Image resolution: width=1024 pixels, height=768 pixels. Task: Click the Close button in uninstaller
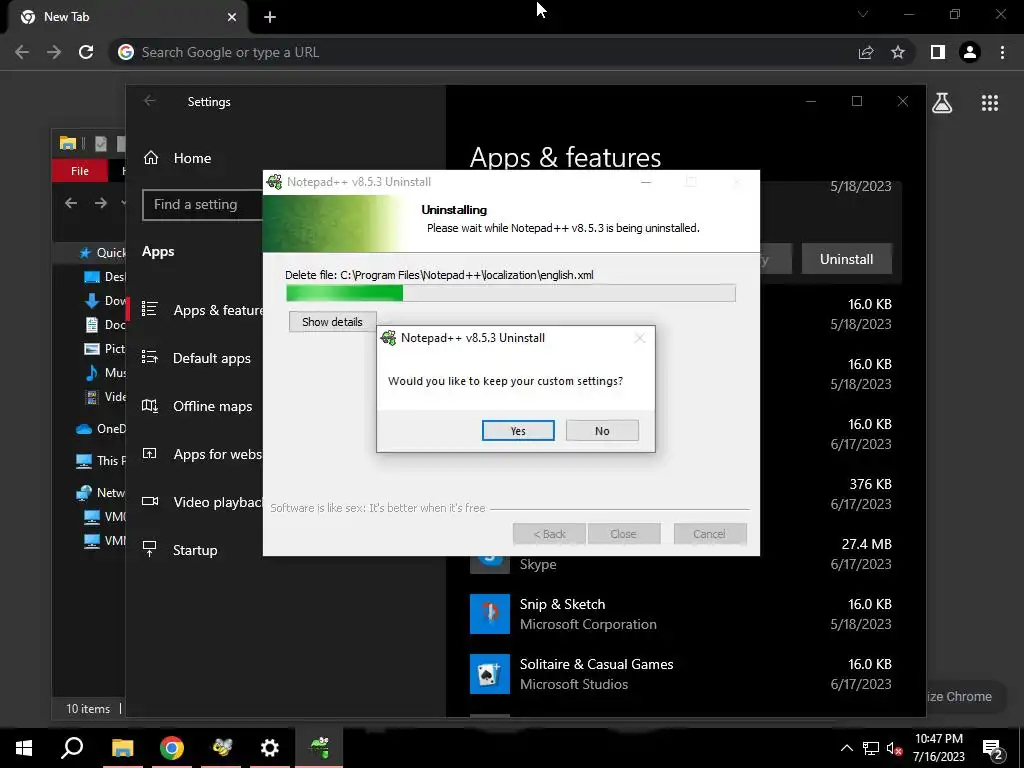click(623, 534)
